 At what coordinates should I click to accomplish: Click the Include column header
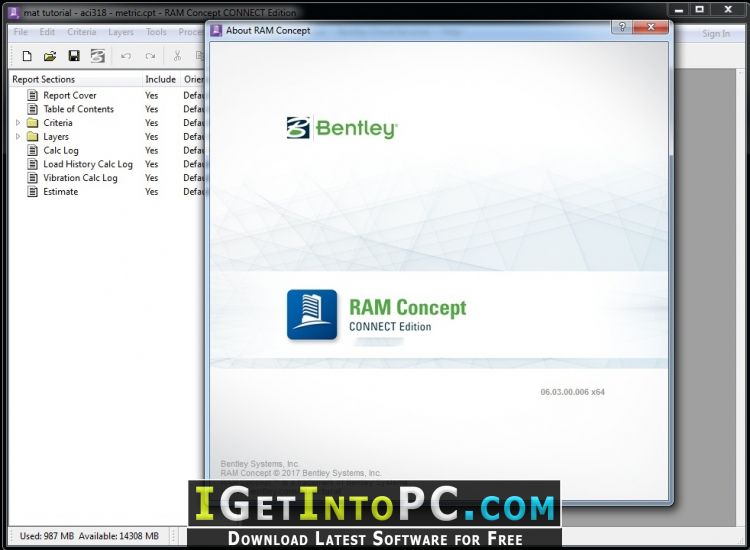[x=161, y=79]
